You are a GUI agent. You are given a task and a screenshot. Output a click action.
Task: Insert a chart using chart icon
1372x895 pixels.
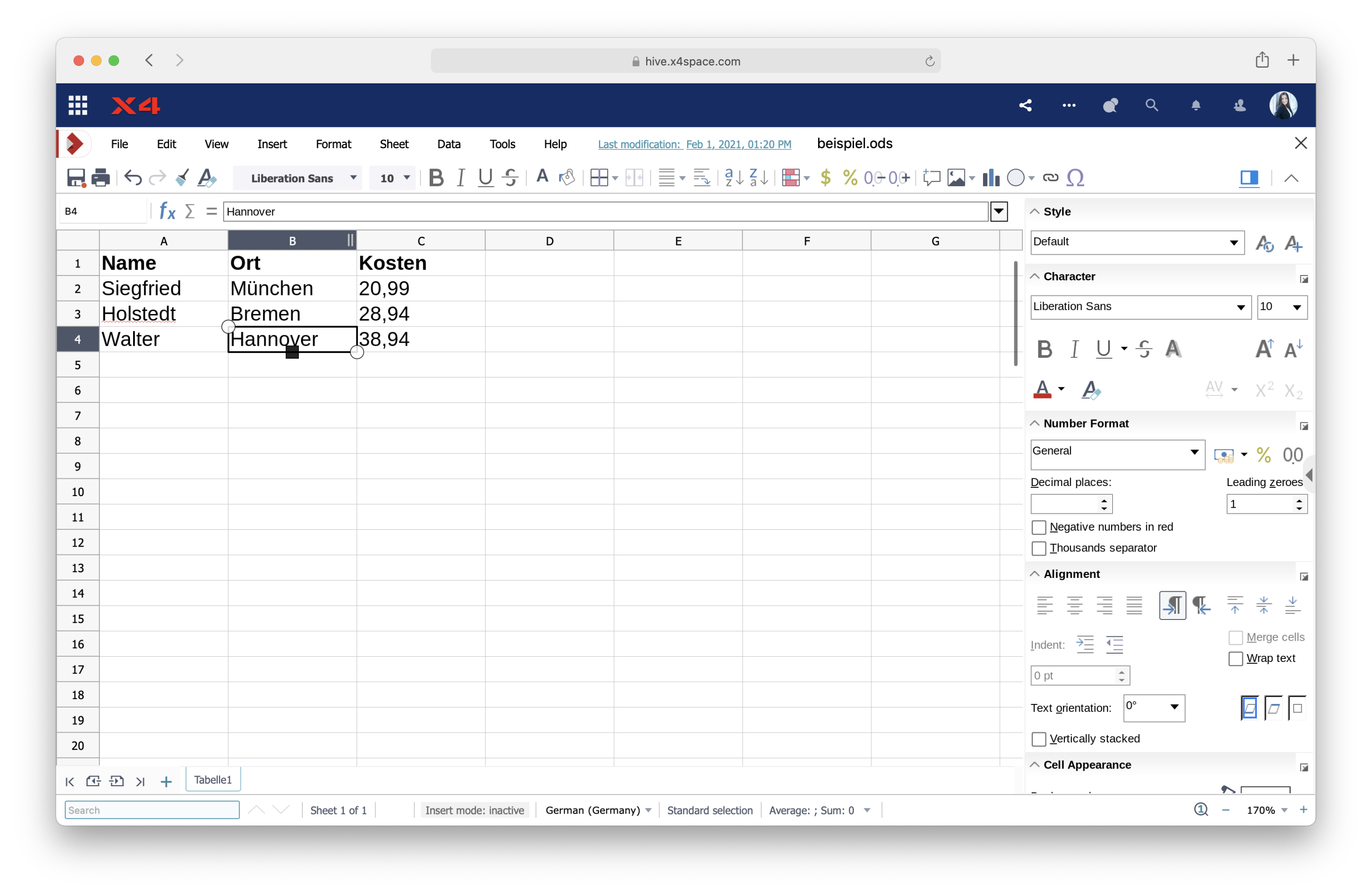pos(991,178)
